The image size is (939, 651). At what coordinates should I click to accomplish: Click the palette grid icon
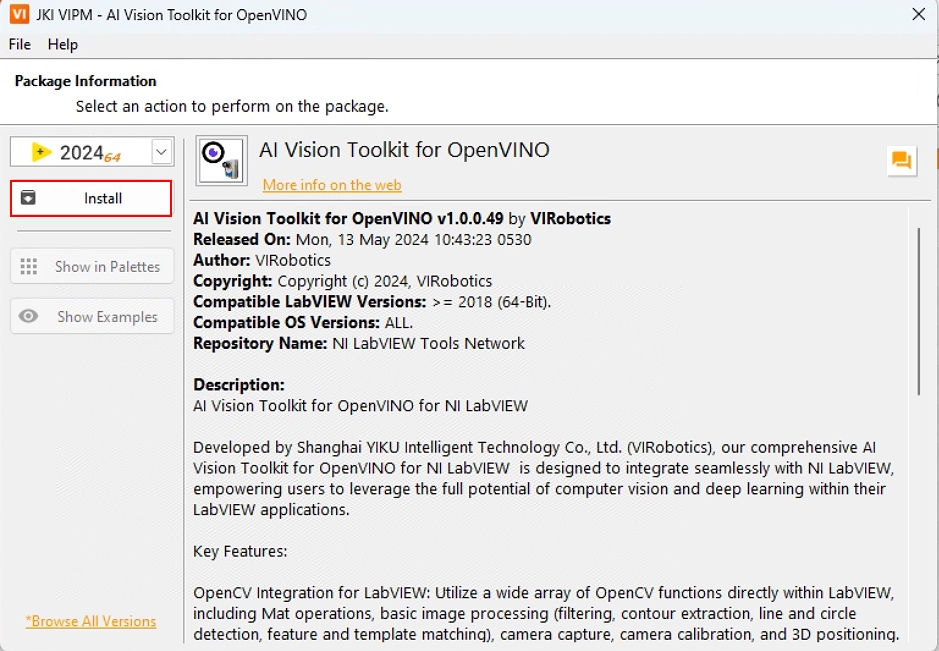coord(29,267)
